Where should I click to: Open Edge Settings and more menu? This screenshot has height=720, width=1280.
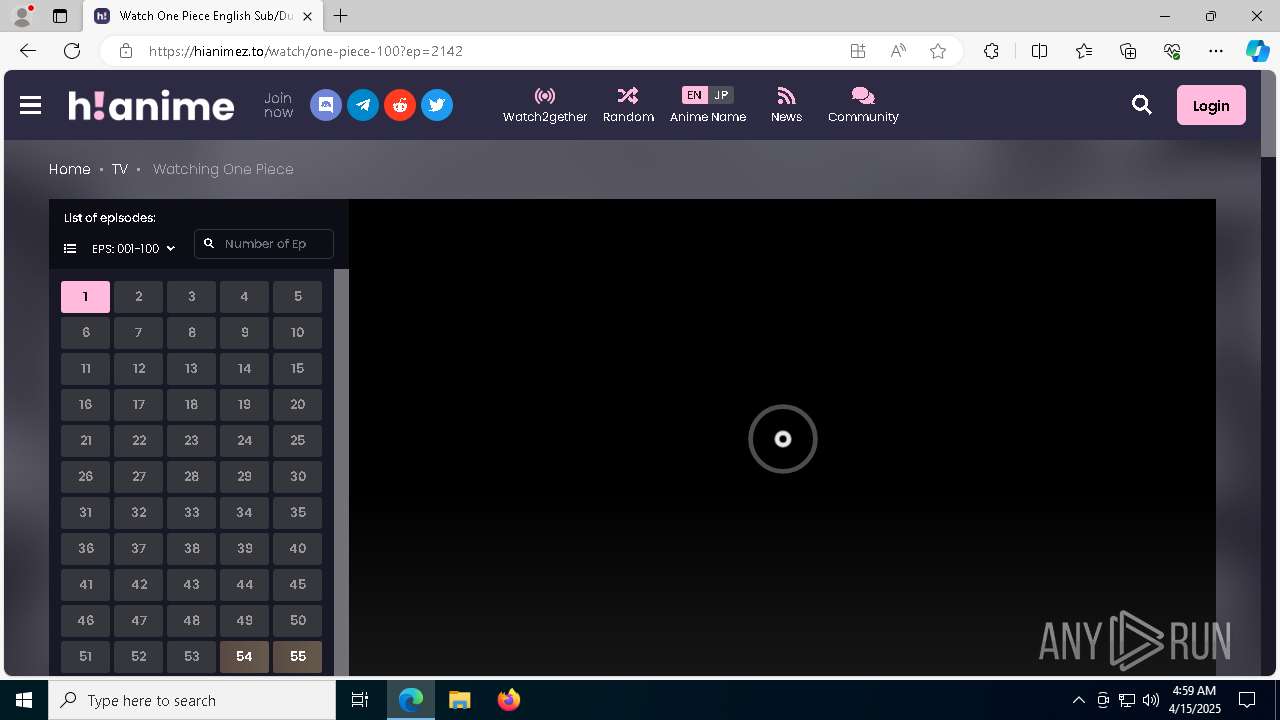click(x=1216, y=51)
